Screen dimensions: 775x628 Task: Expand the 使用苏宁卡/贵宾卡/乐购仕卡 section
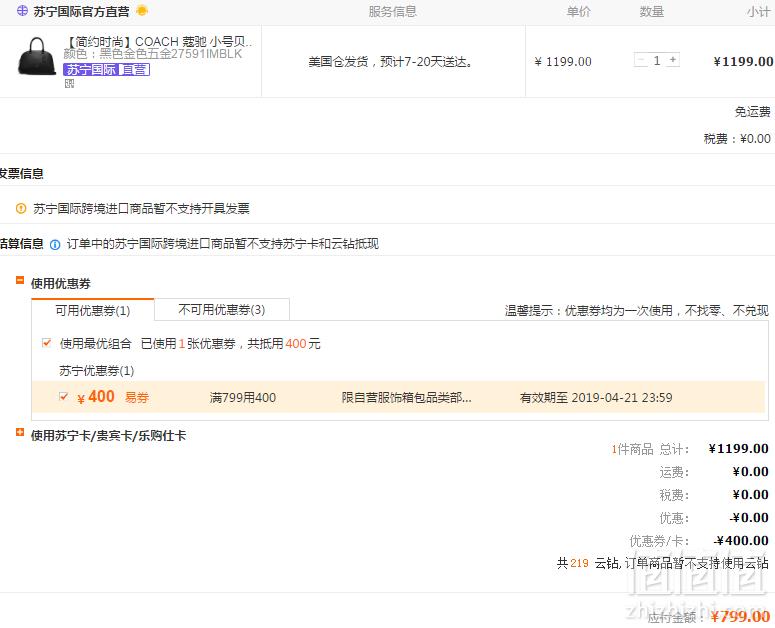(20, 432)
